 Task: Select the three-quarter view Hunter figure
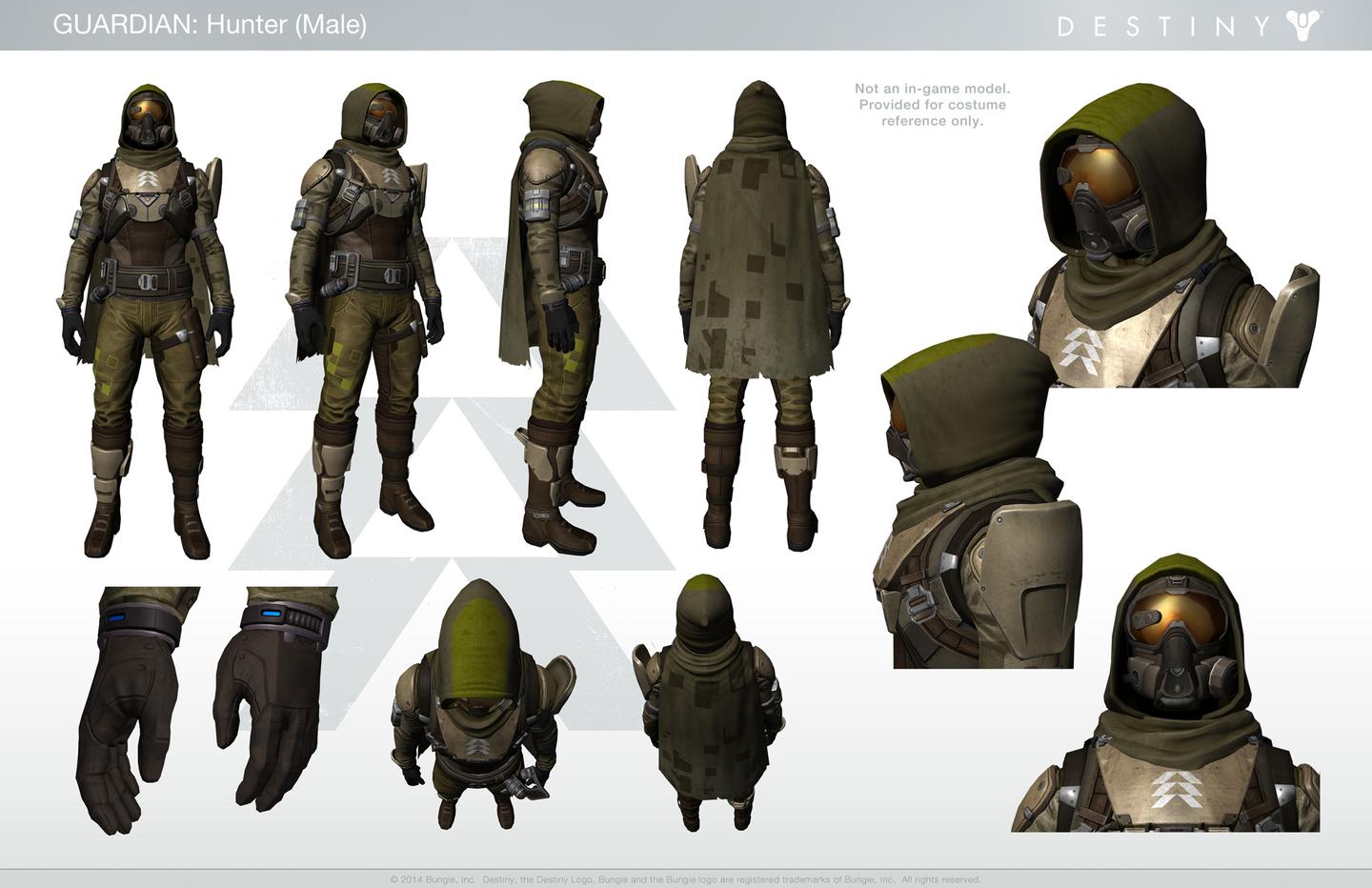coord(372,314)
